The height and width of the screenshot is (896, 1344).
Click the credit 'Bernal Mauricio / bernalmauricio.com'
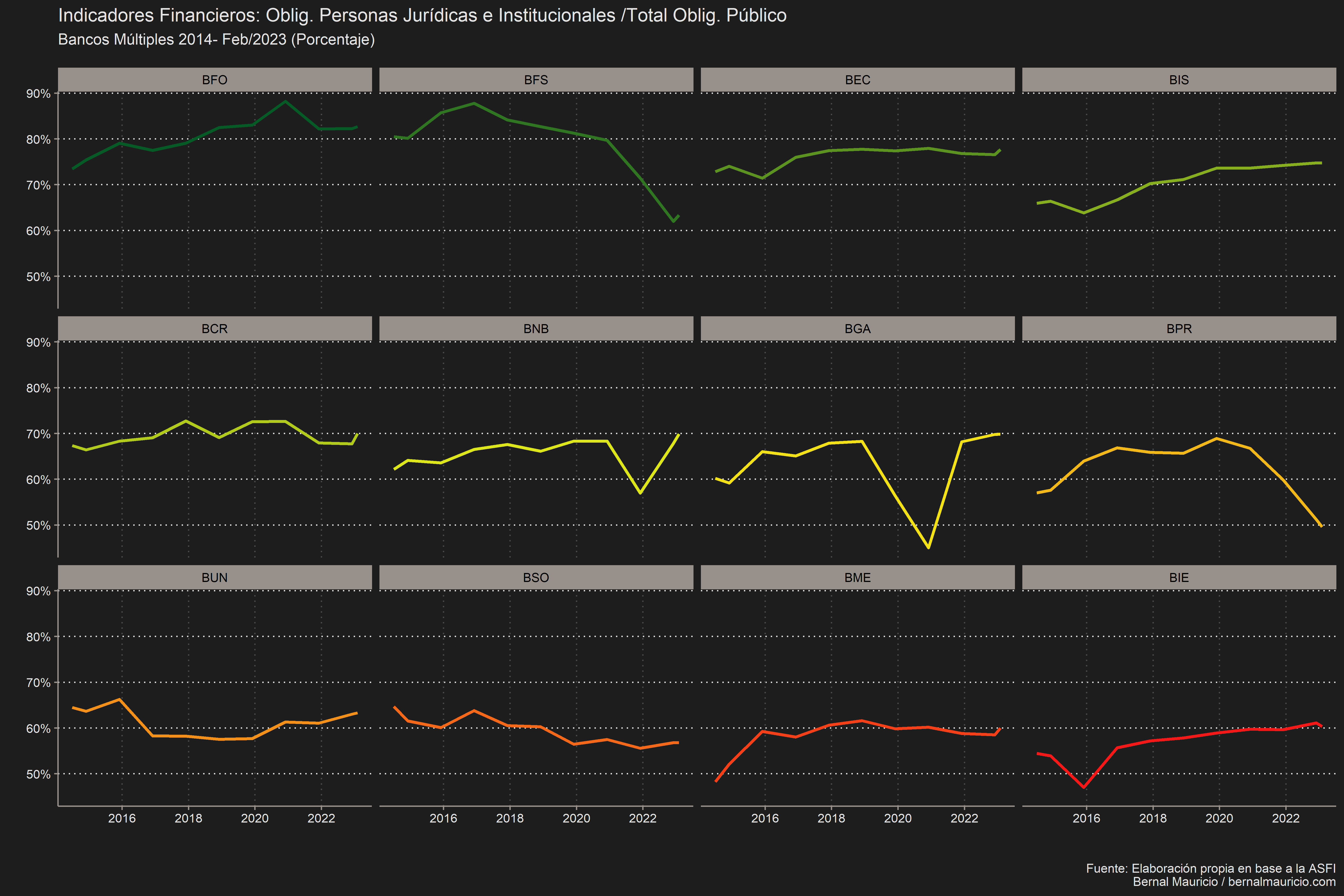click(1234, 882)
